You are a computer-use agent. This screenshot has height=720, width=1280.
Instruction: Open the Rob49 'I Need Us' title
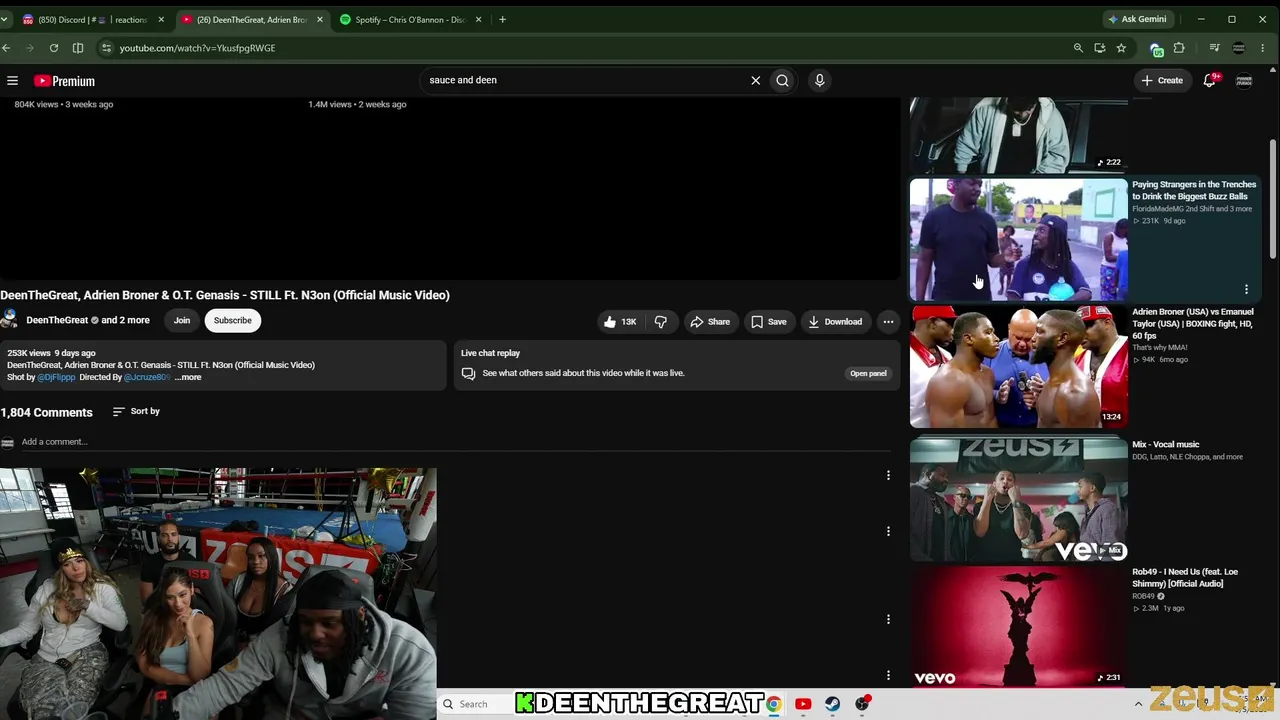coord(1185,578)
